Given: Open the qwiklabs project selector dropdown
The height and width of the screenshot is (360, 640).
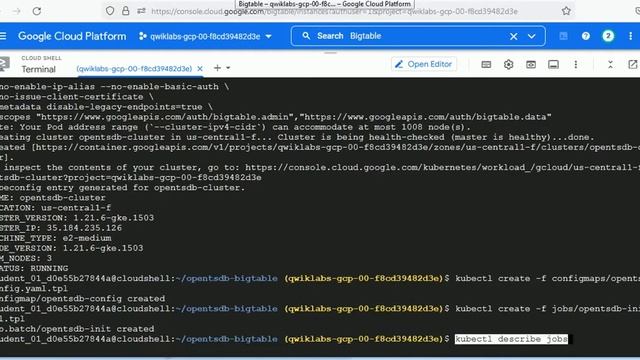Looking at the screenshot, I should 205,36.
